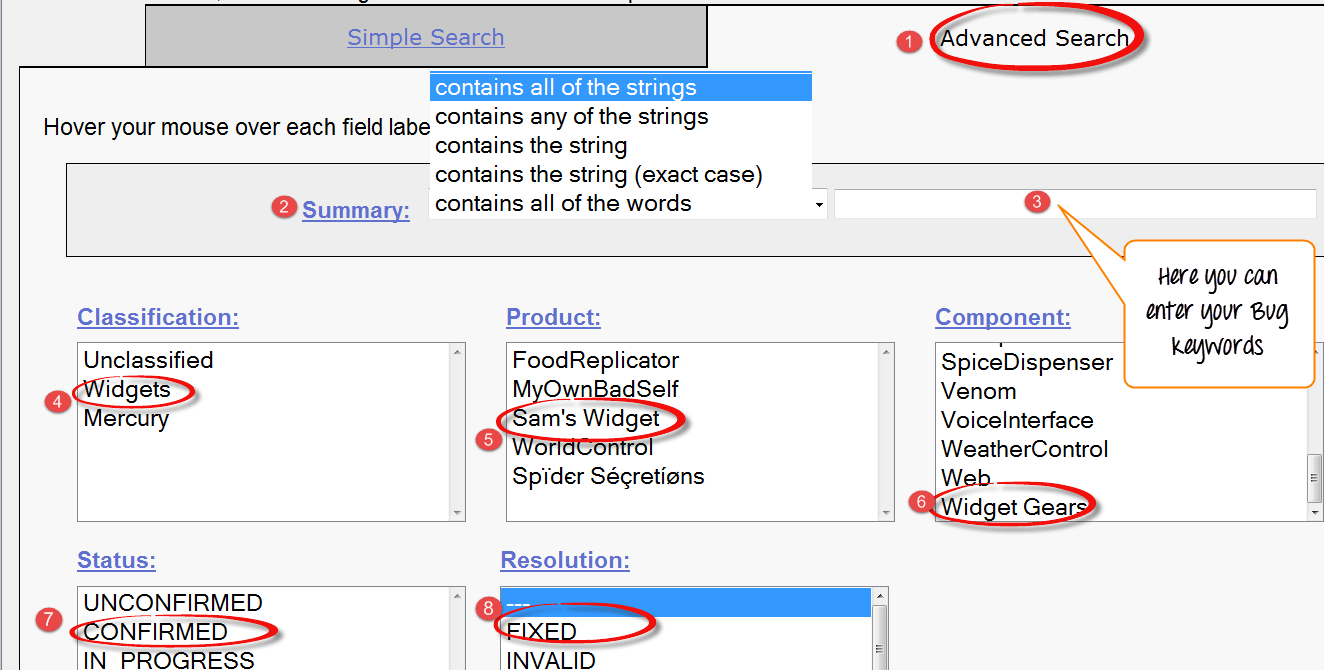
Task: Pick 'contains all of the words' option
Action: 563,204
